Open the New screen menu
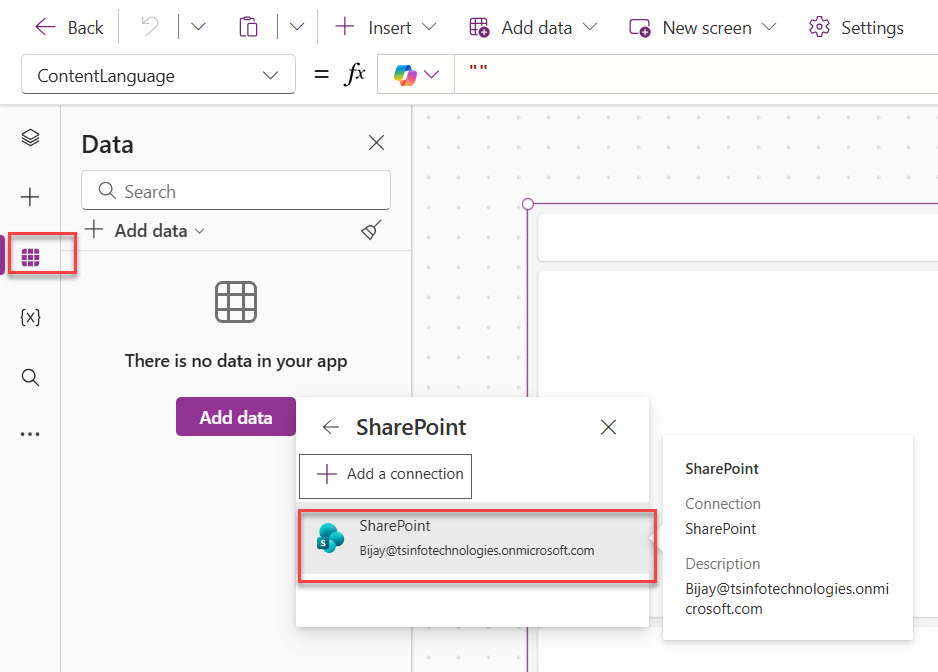Screen dimensions: 938x672 pyautogui.click(x=702, y=28)
